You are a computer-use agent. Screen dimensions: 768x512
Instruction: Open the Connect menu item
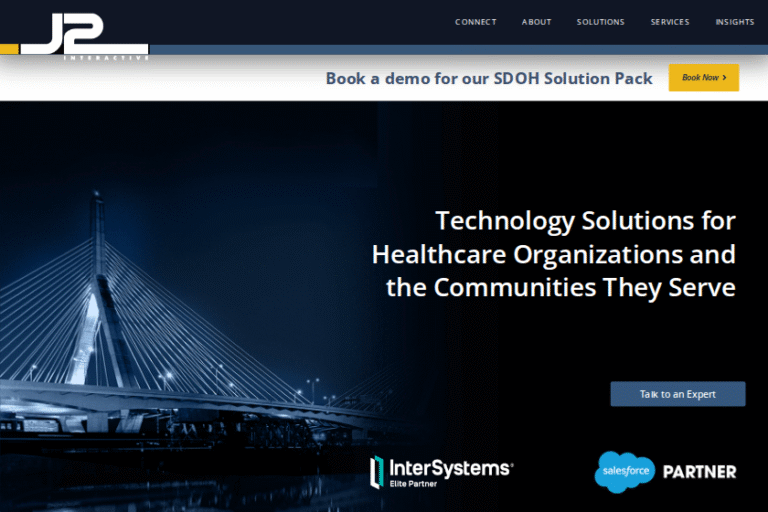[x=475, y=22]
